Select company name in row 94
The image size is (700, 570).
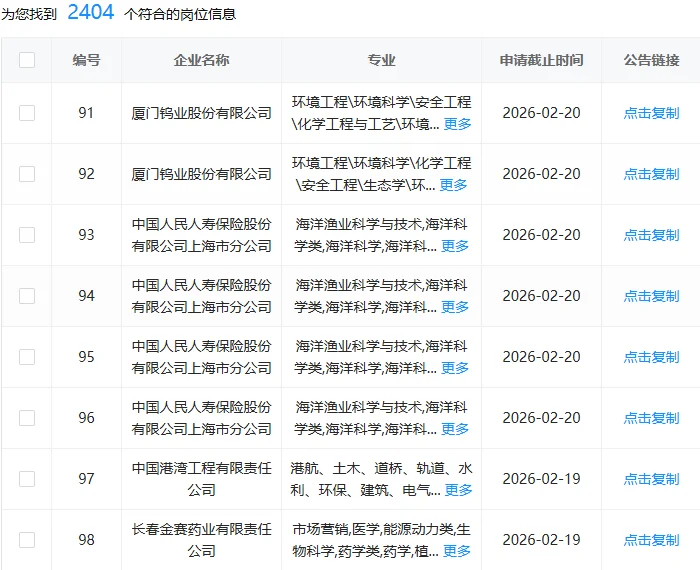[x=201, y=296]
